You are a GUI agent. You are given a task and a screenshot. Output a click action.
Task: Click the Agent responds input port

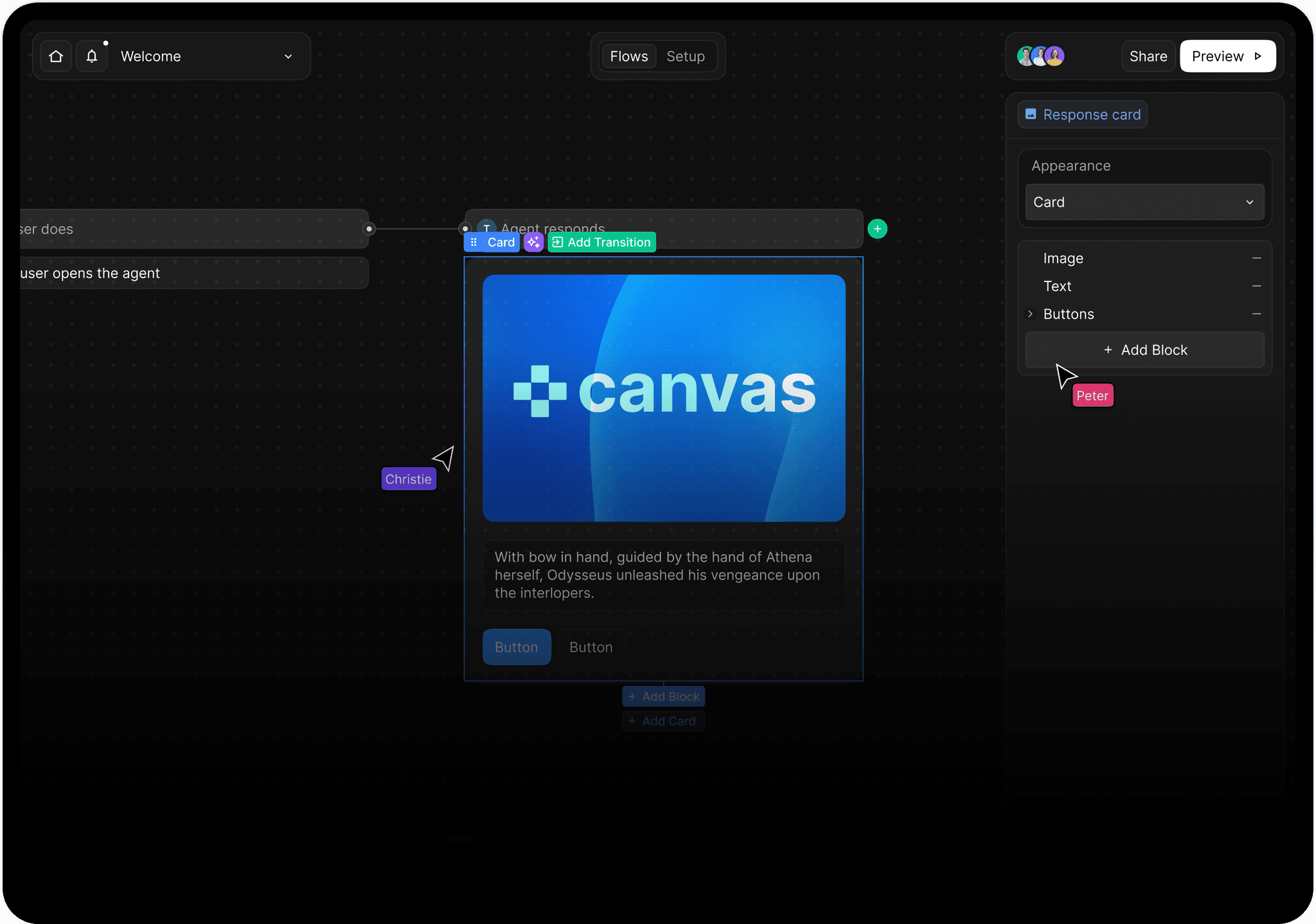(465, 229)
